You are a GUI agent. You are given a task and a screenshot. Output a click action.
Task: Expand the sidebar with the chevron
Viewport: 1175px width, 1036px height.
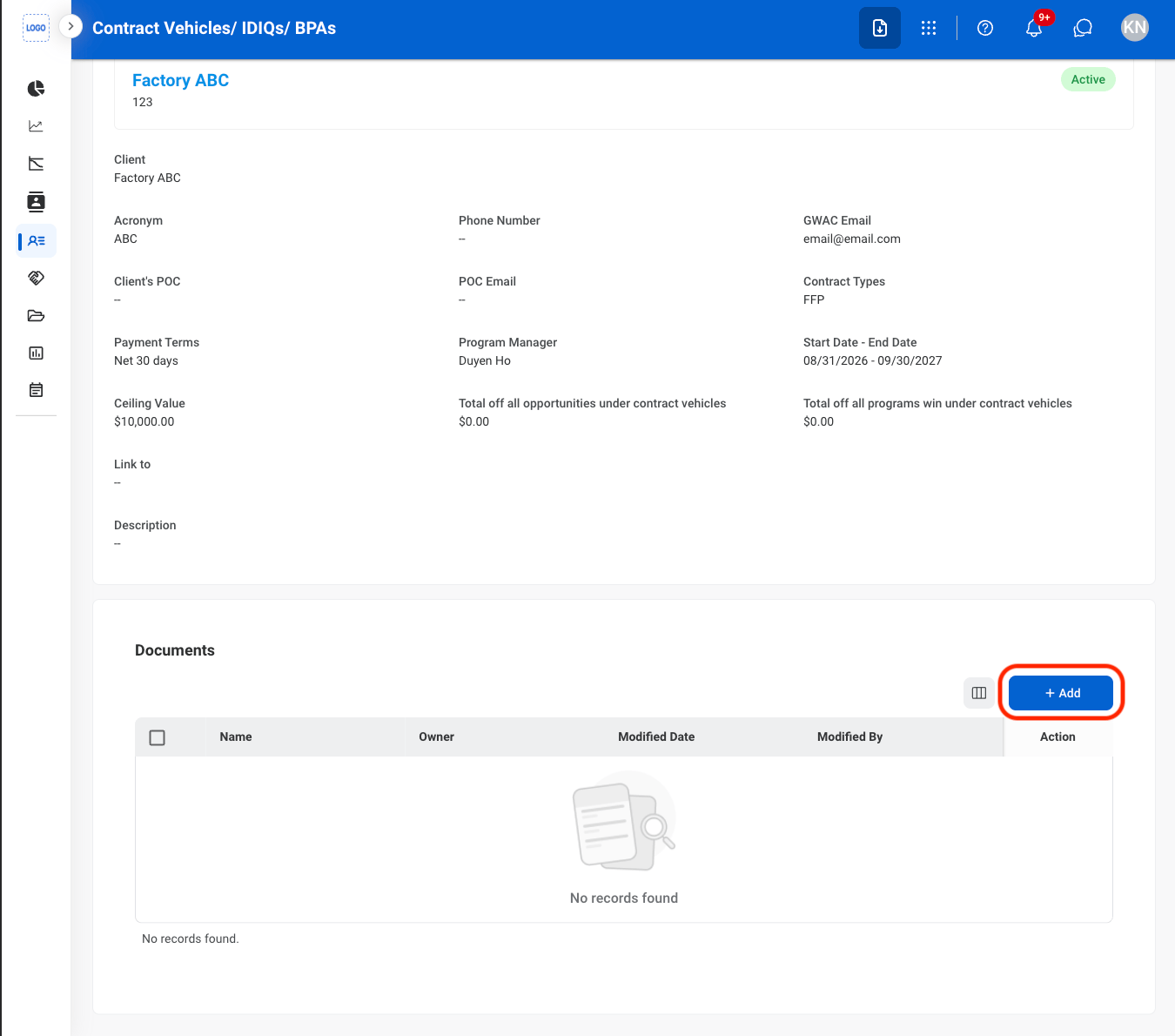(70, 27)
